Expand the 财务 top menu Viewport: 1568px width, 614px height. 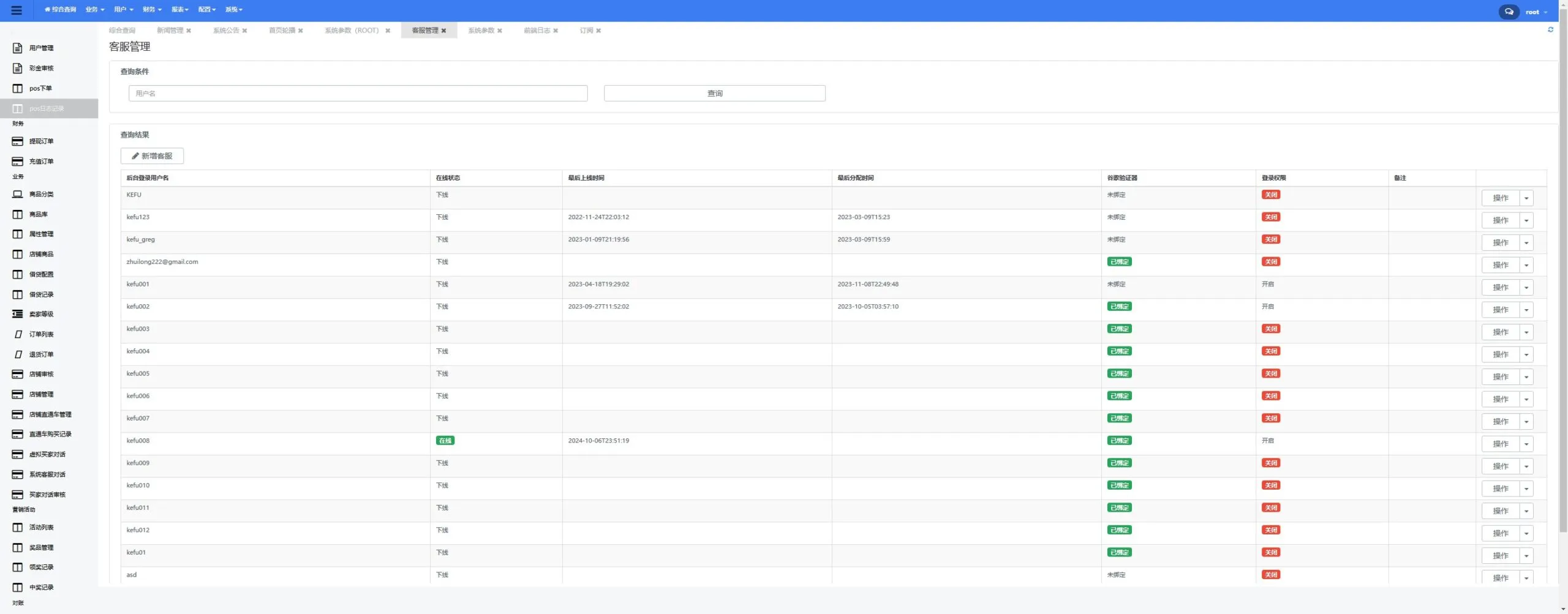point(152,10)
